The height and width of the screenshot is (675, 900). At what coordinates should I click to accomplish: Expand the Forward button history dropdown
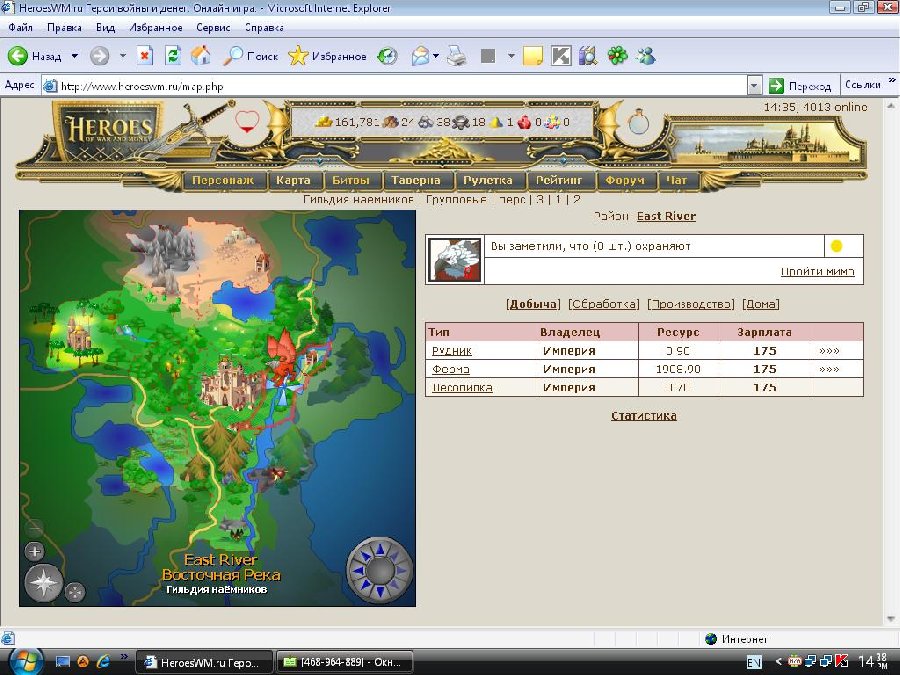pos(122,56)
